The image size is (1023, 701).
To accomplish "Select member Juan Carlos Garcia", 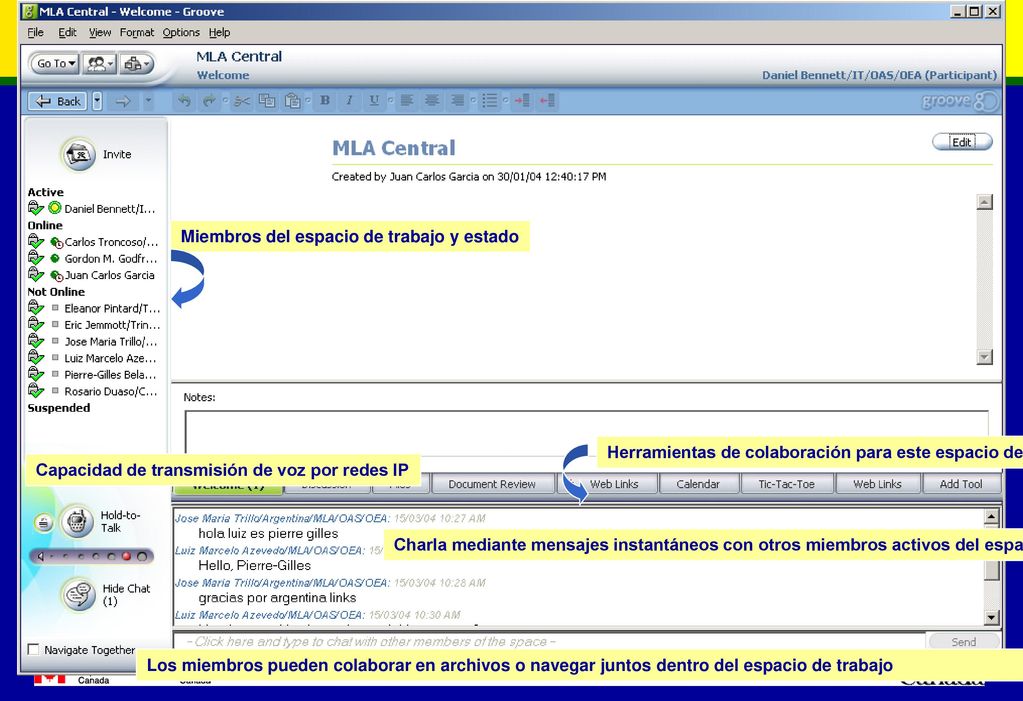I will pyautogui.click(x=109, y=275).
